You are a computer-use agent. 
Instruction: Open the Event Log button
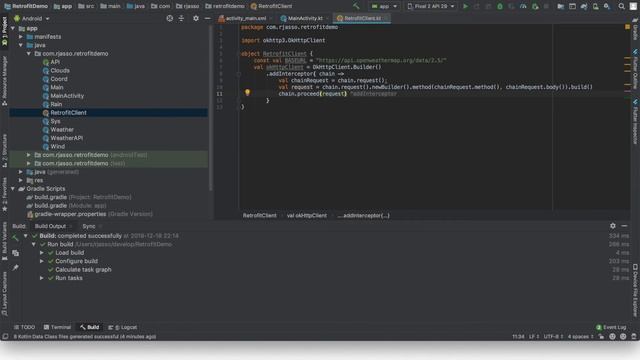click(611, 327)
